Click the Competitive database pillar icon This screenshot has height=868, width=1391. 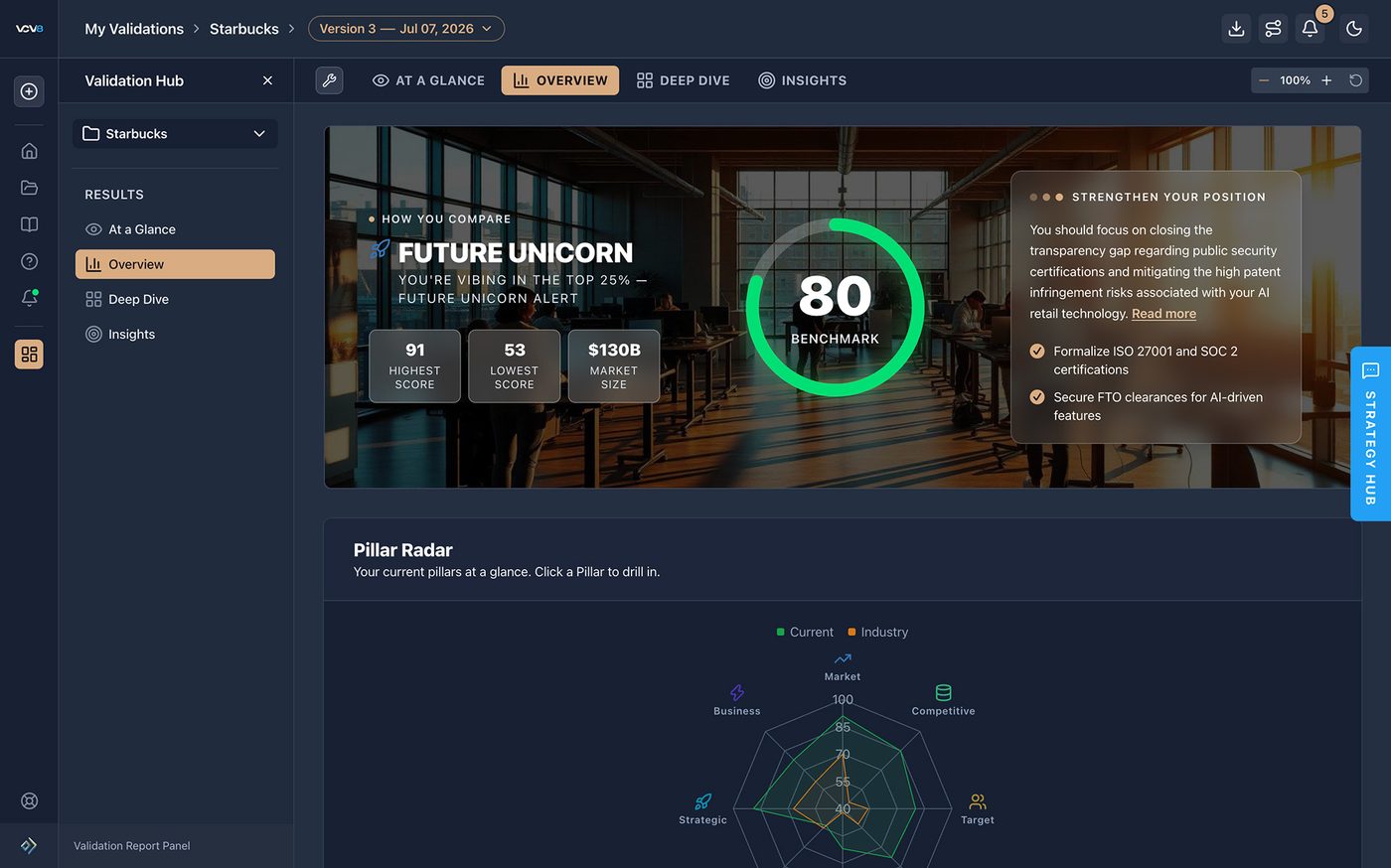point(943,692)
